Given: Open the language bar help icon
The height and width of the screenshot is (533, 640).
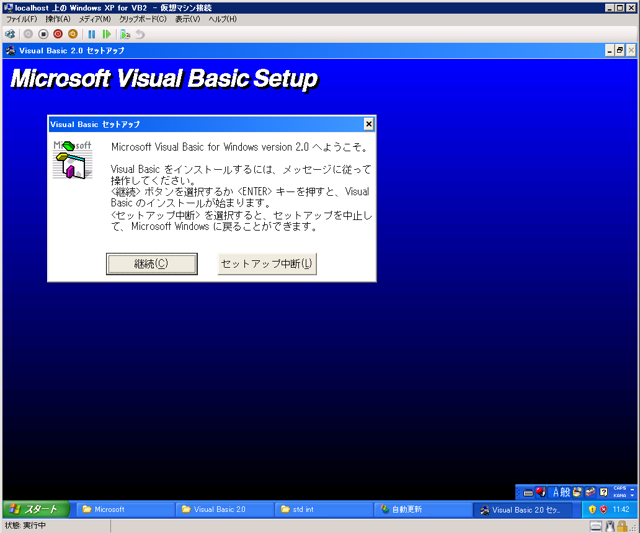Looking at the screenshot, I should point(604,492).
